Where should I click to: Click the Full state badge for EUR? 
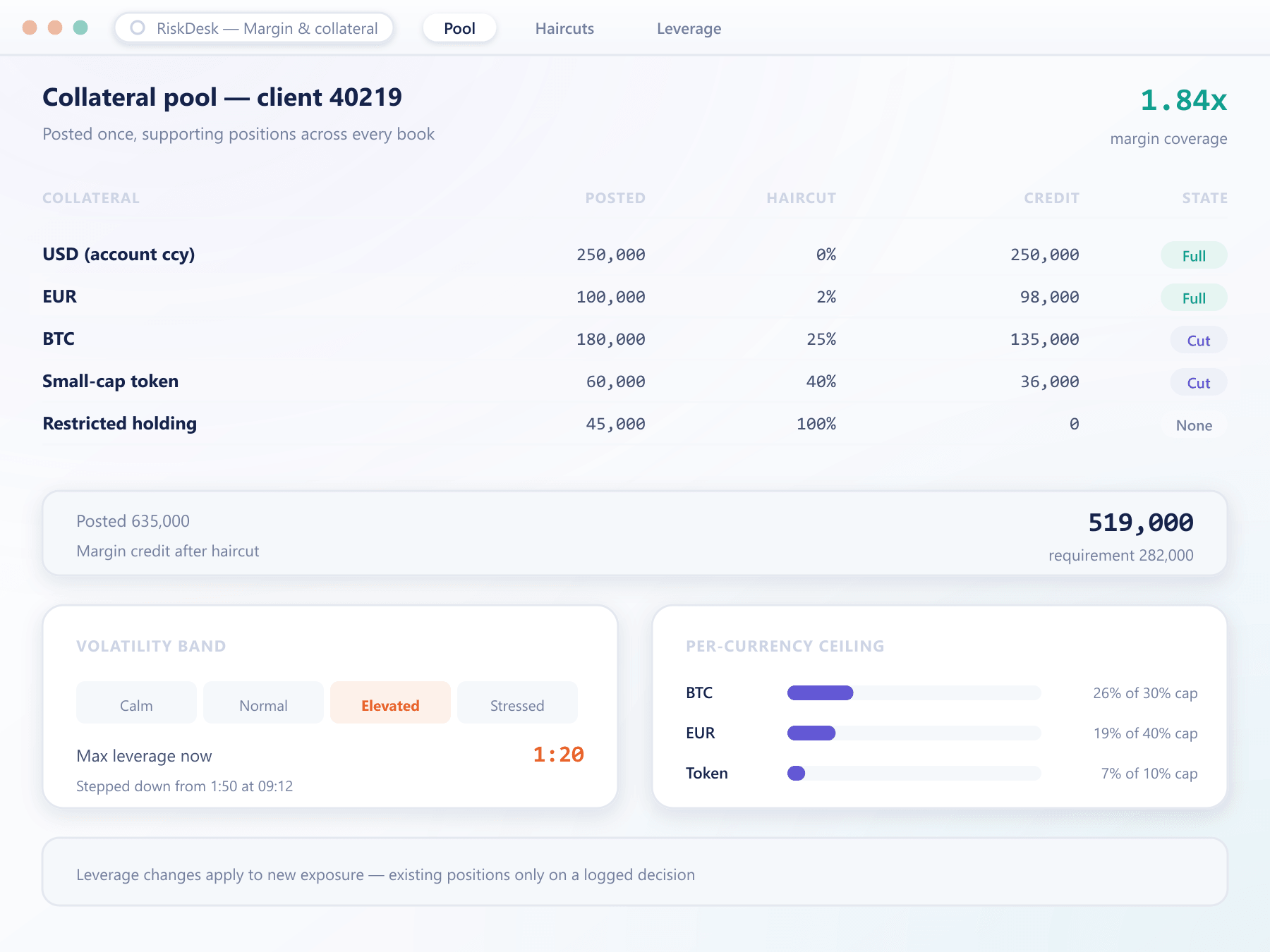point(1194,298)
